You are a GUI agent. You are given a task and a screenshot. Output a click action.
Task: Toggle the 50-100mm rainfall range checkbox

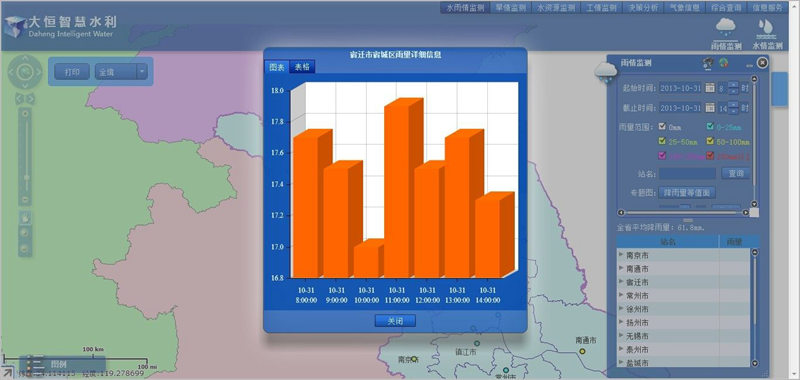tap(710, 141)
